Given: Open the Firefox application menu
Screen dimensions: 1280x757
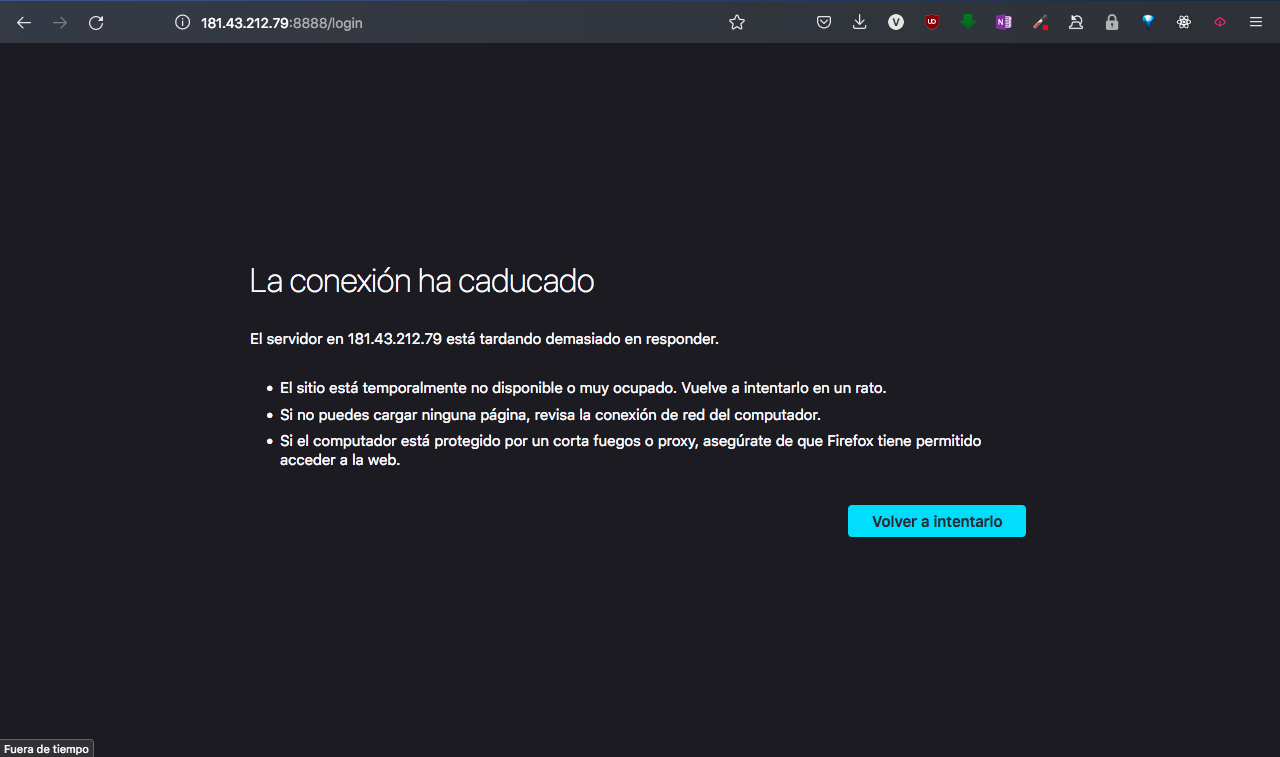Looking at the screenshot, I should 1256,22.
